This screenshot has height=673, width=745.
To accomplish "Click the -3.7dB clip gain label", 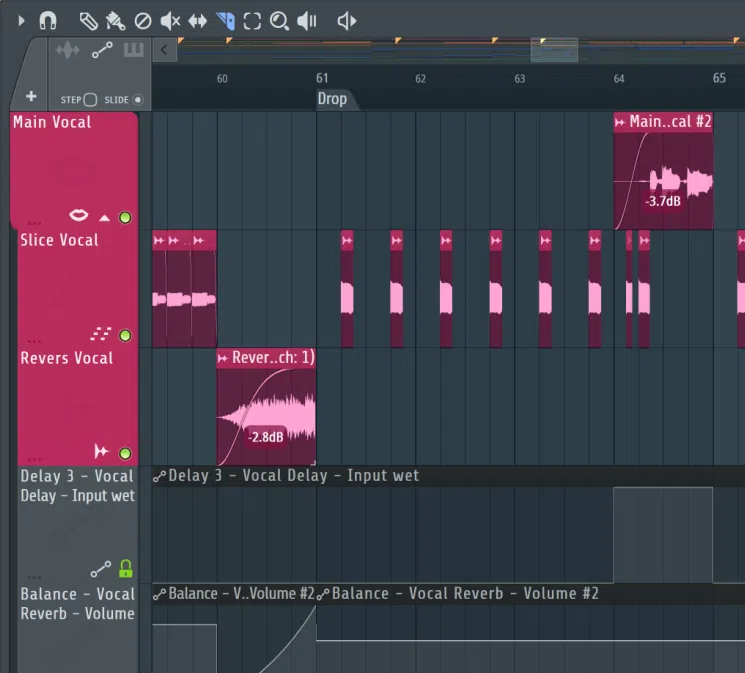I will 663,201.
